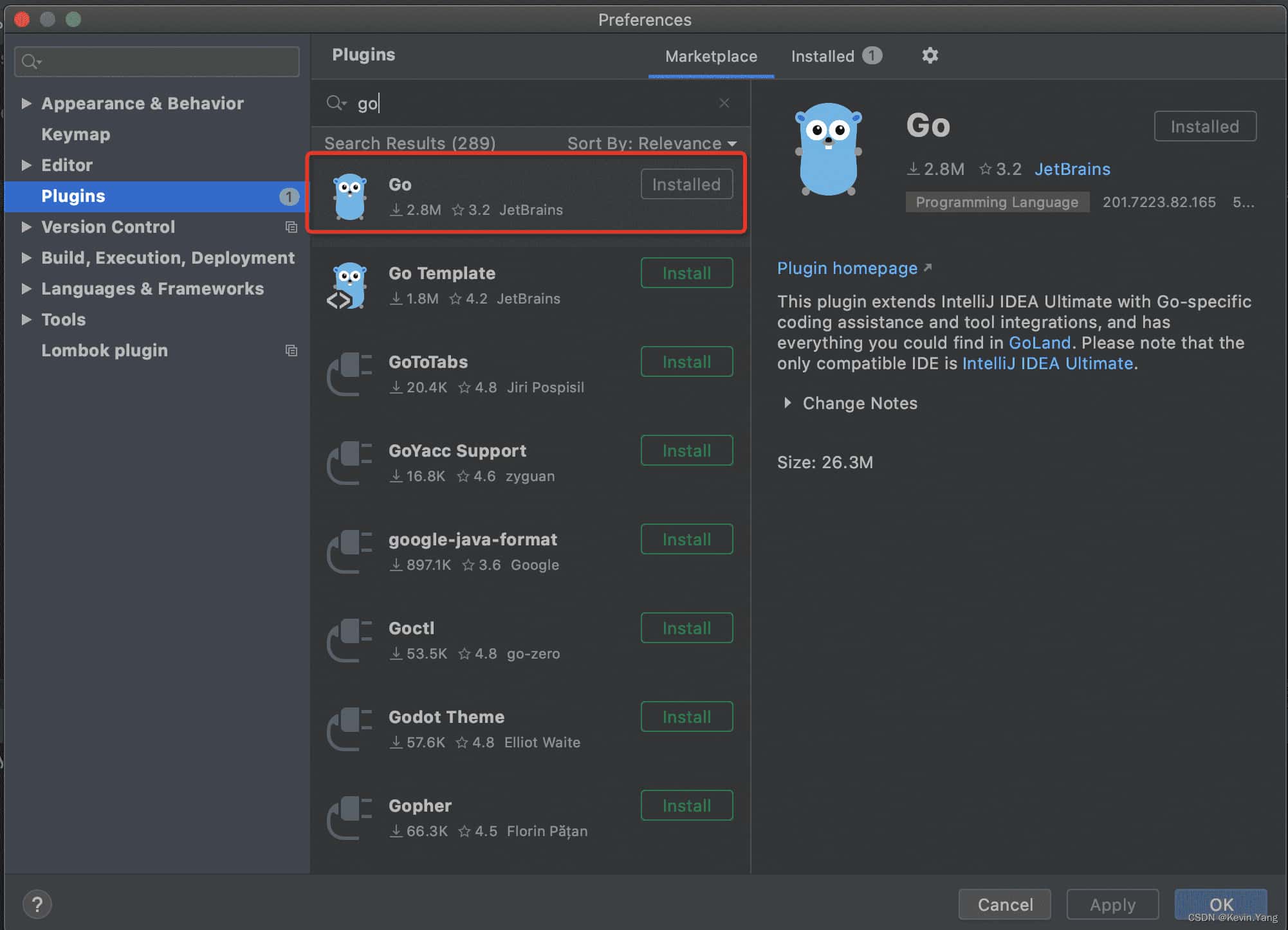Install the google-java-format plugin

(686, 539)
